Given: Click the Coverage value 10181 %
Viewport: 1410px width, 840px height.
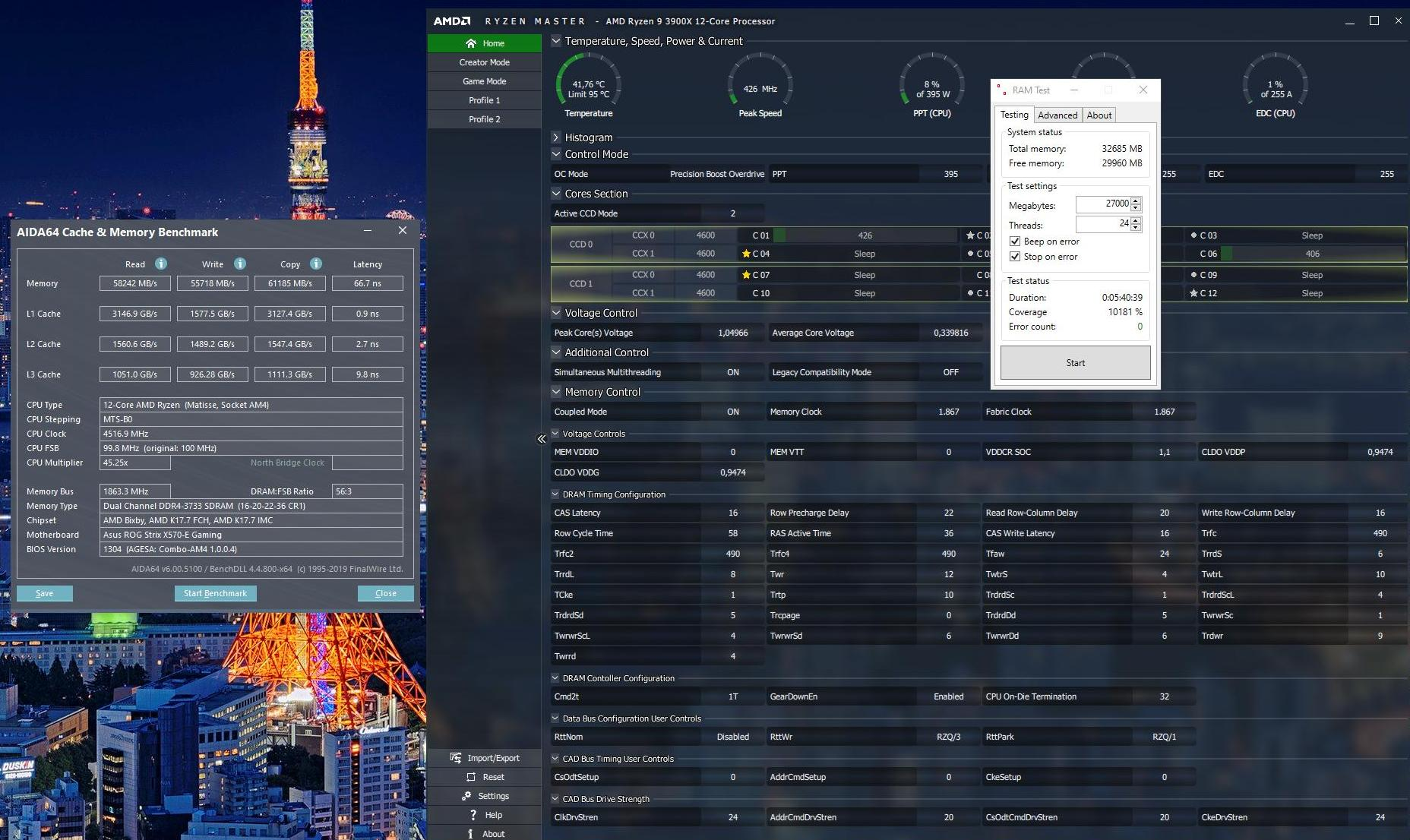Looking at the screenshot, I should (x=1124, y=312).
